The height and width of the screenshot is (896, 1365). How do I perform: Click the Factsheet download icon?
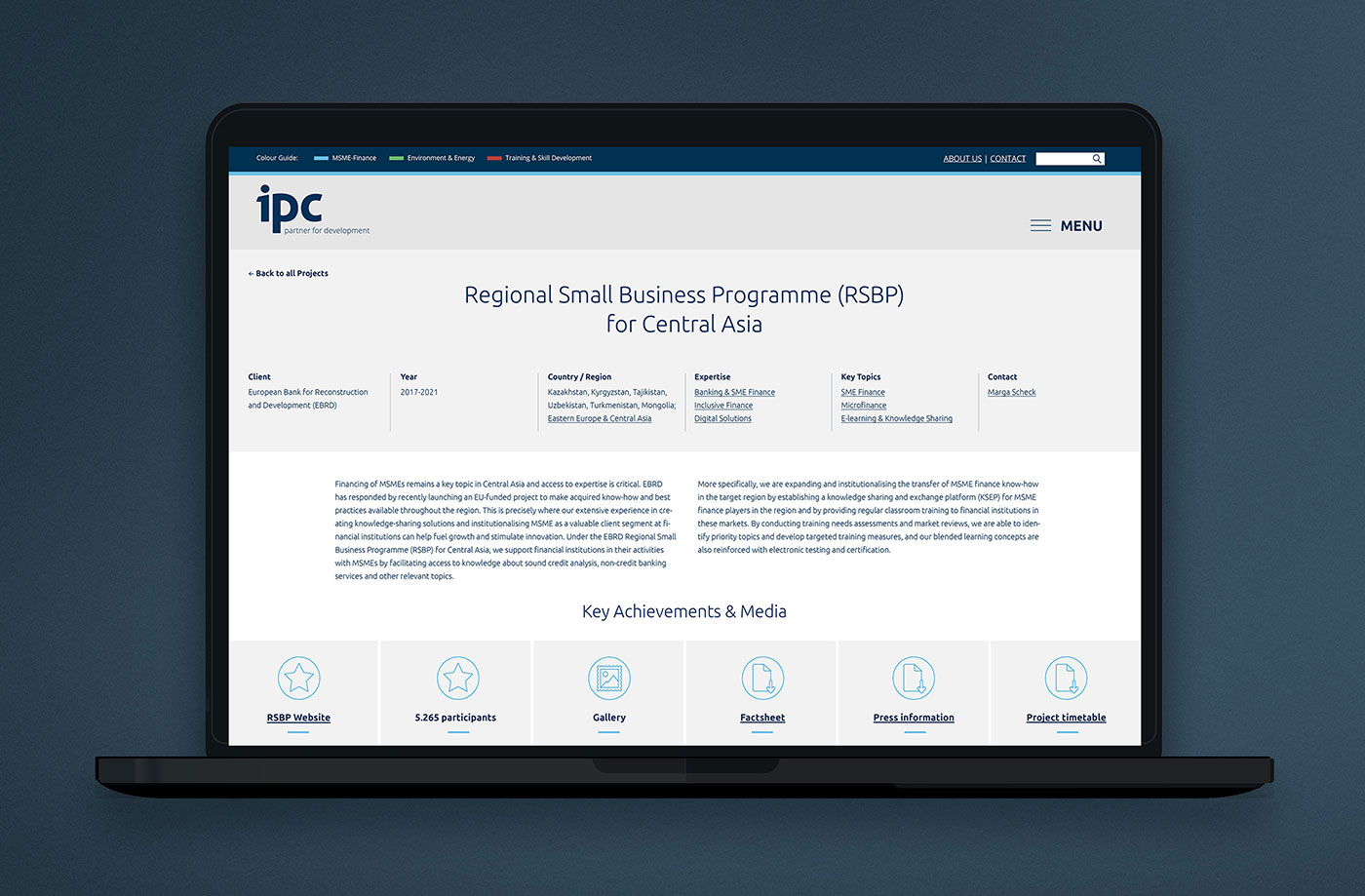click(x=762, y=678)
